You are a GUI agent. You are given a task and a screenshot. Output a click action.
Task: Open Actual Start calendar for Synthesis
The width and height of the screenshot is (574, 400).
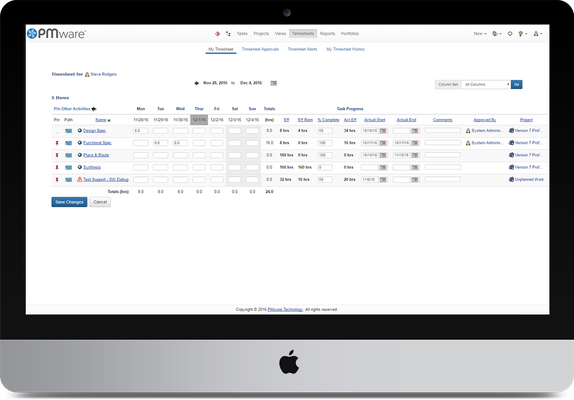tap(383, 167)
